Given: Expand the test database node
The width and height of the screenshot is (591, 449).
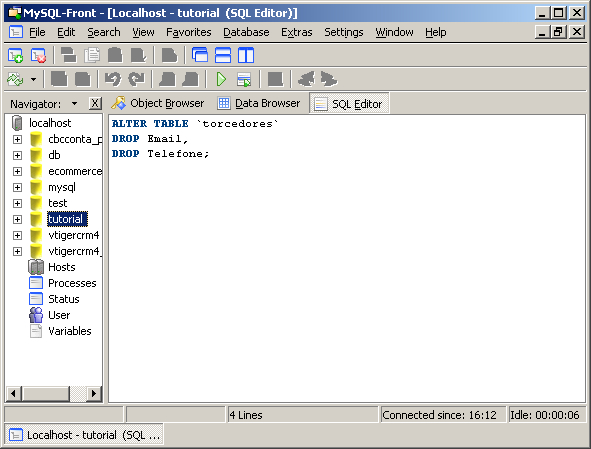Looking at the screenshot, I should point(17,204).
